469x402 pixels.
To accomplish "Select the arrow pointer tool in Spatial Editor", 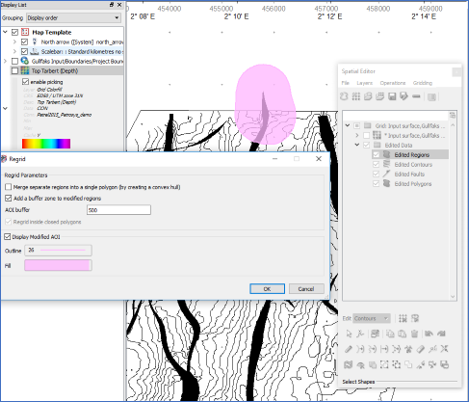I will pyautogui.click(x=349, y=334).
